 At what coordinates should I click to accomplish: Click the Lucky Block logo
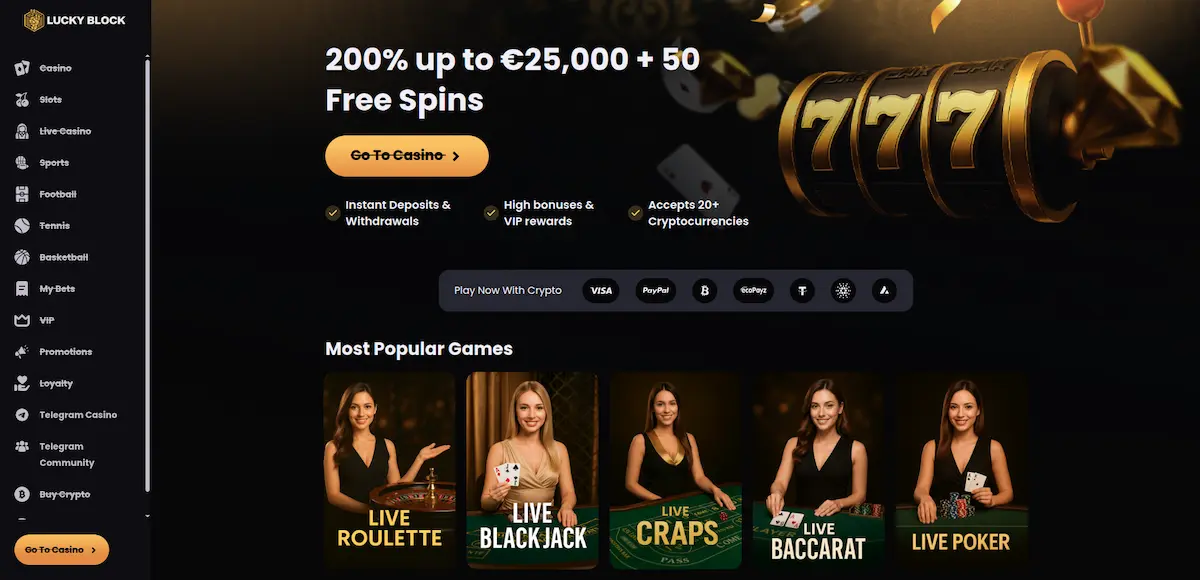click(75, 19)
